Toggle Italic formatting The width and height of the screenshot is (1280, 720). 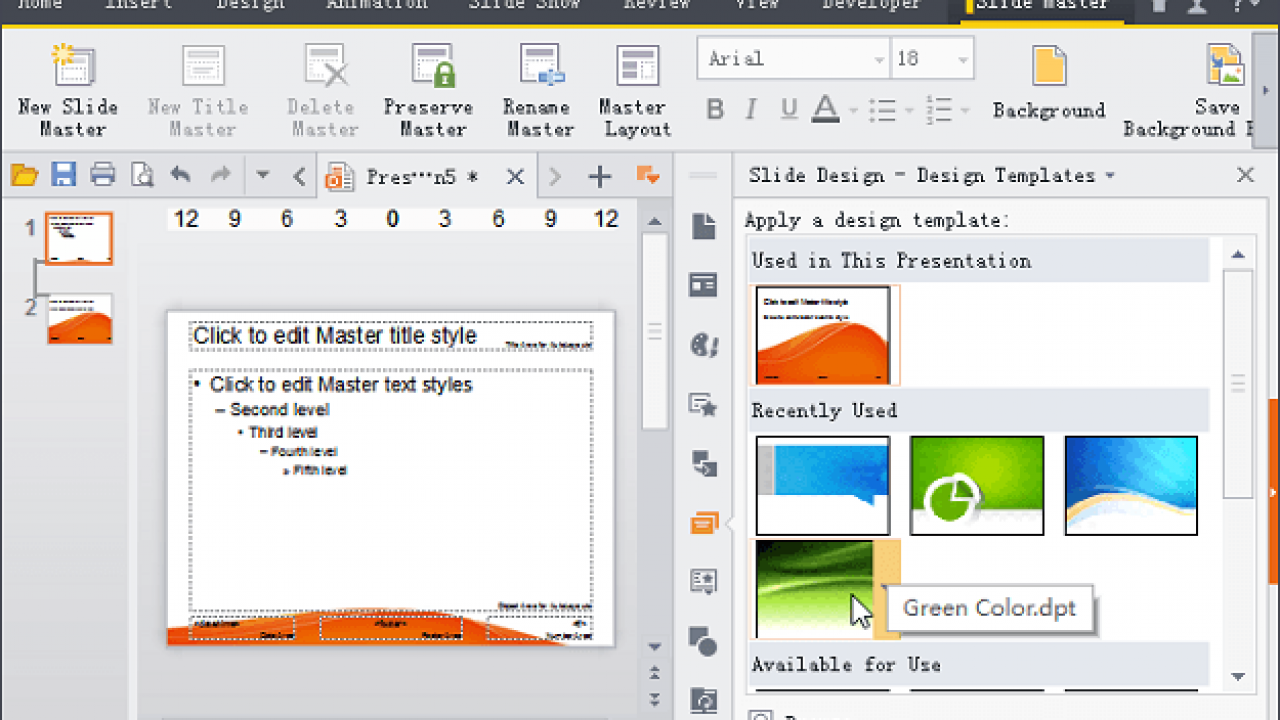pos(752,109)
